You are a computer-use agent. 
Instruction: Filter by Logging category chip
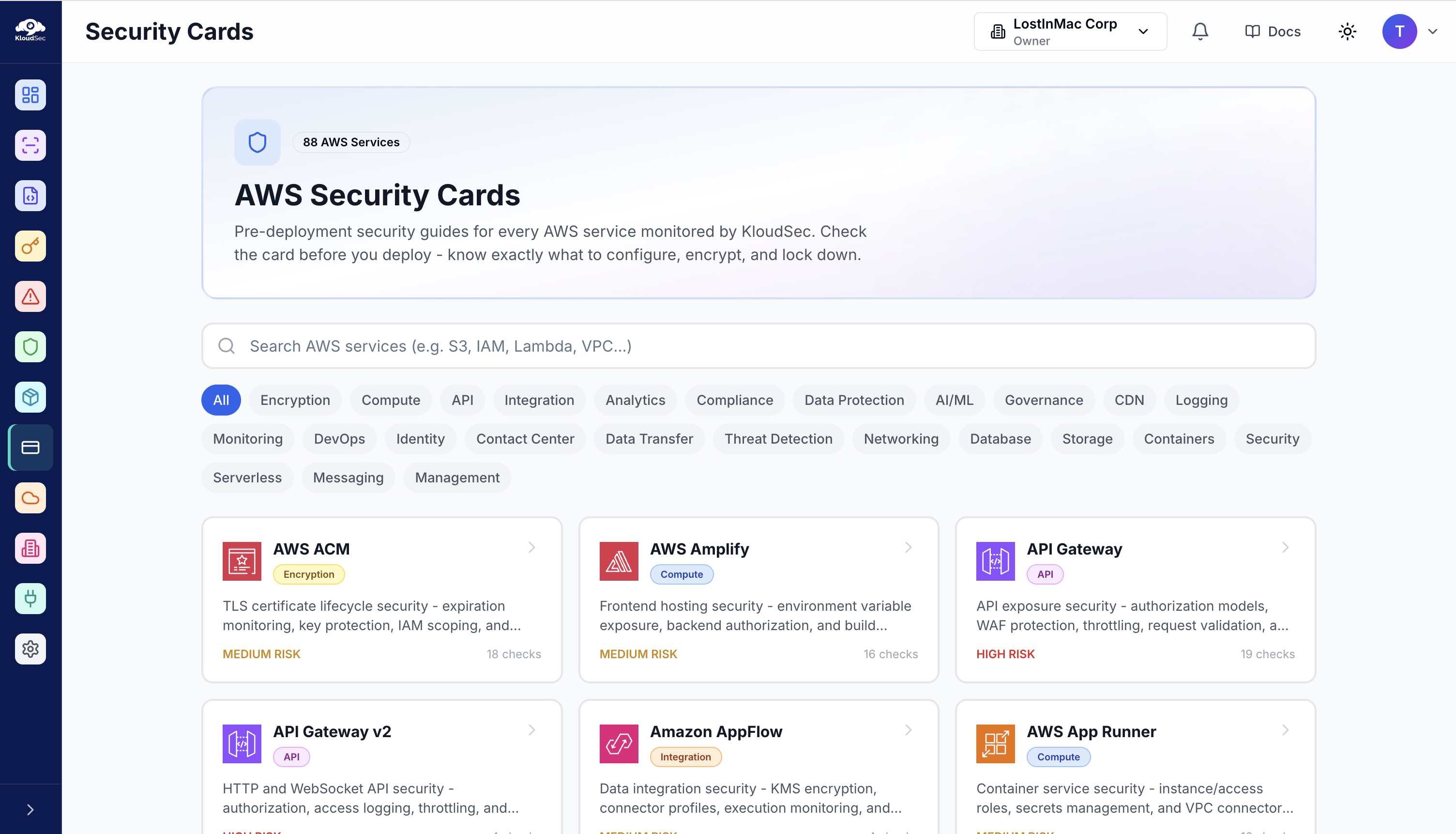(1201, 400)
